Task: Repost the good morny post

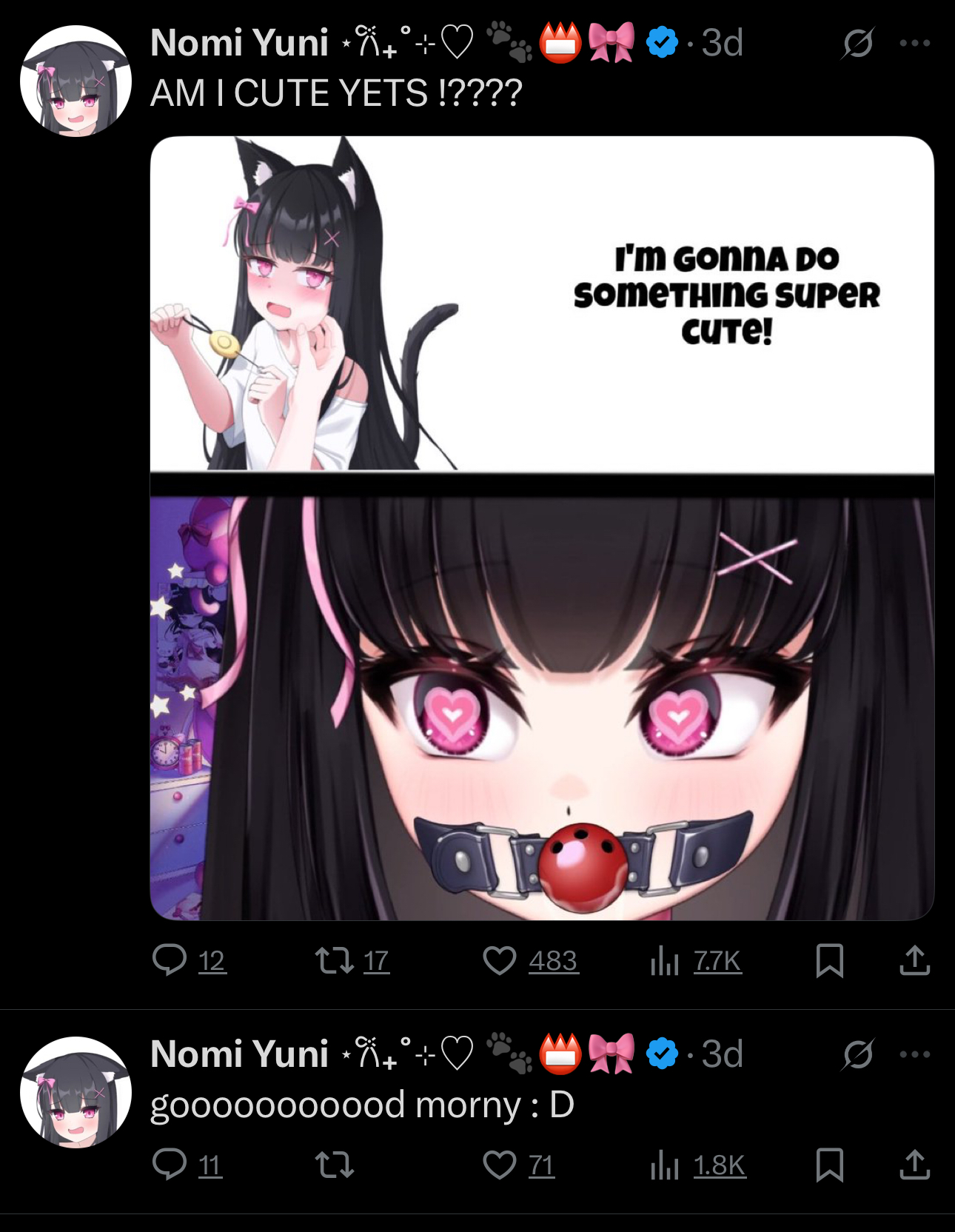Action: tap(335, 1165)
